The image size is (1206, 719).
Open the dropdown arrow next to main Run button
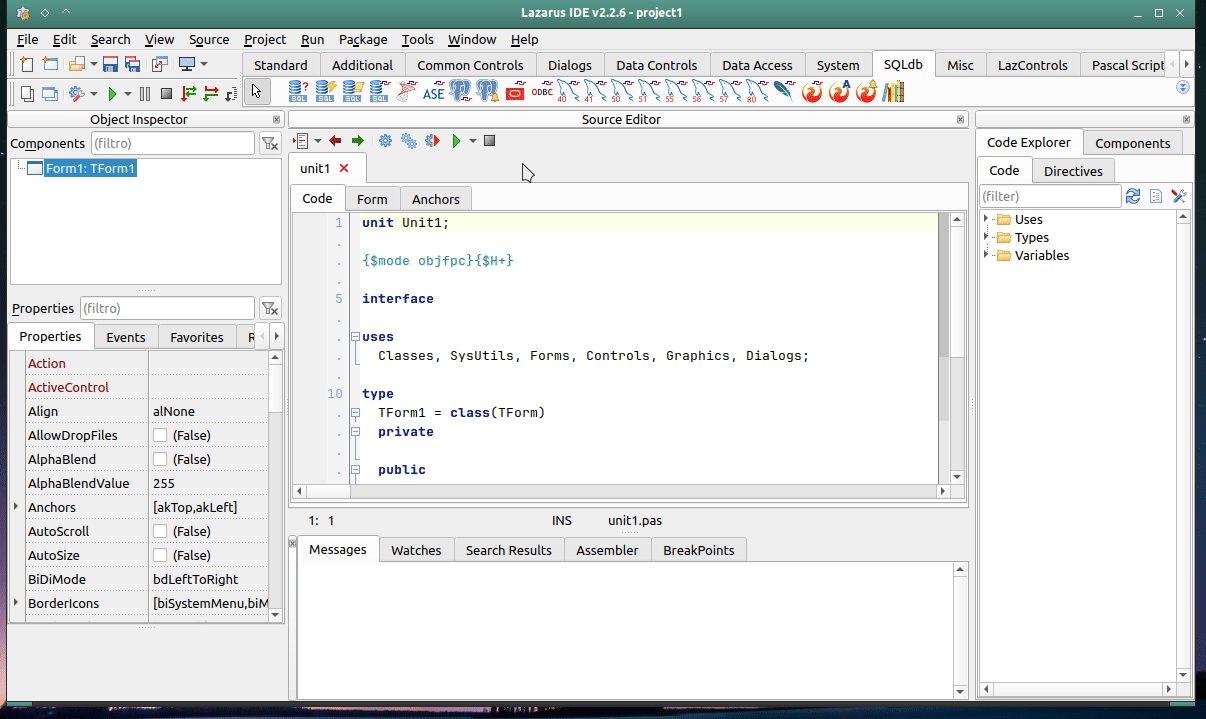pyautogui.click(x=128, y=93)
